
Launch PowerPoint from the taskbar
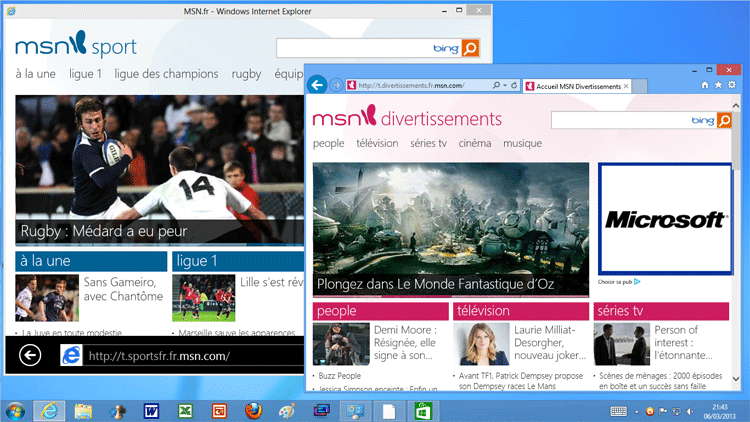[x=219, y=411]
